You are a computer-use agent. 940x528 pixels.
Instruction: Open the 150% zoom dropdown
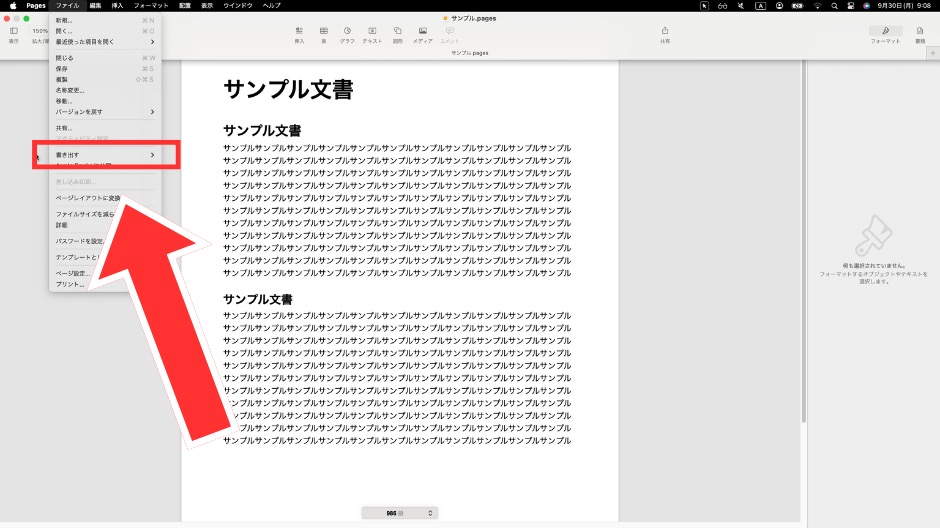pyautogui.click(x=40, y=31)
